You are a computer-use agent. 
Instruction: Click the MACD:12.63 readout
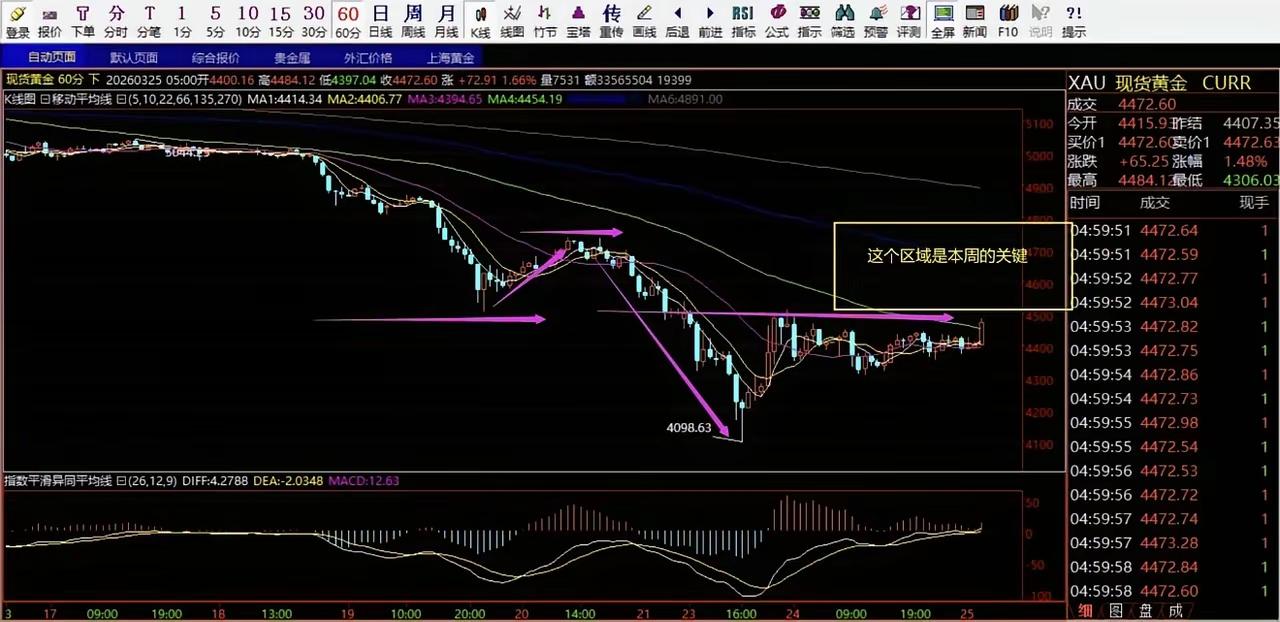(366, 481)
